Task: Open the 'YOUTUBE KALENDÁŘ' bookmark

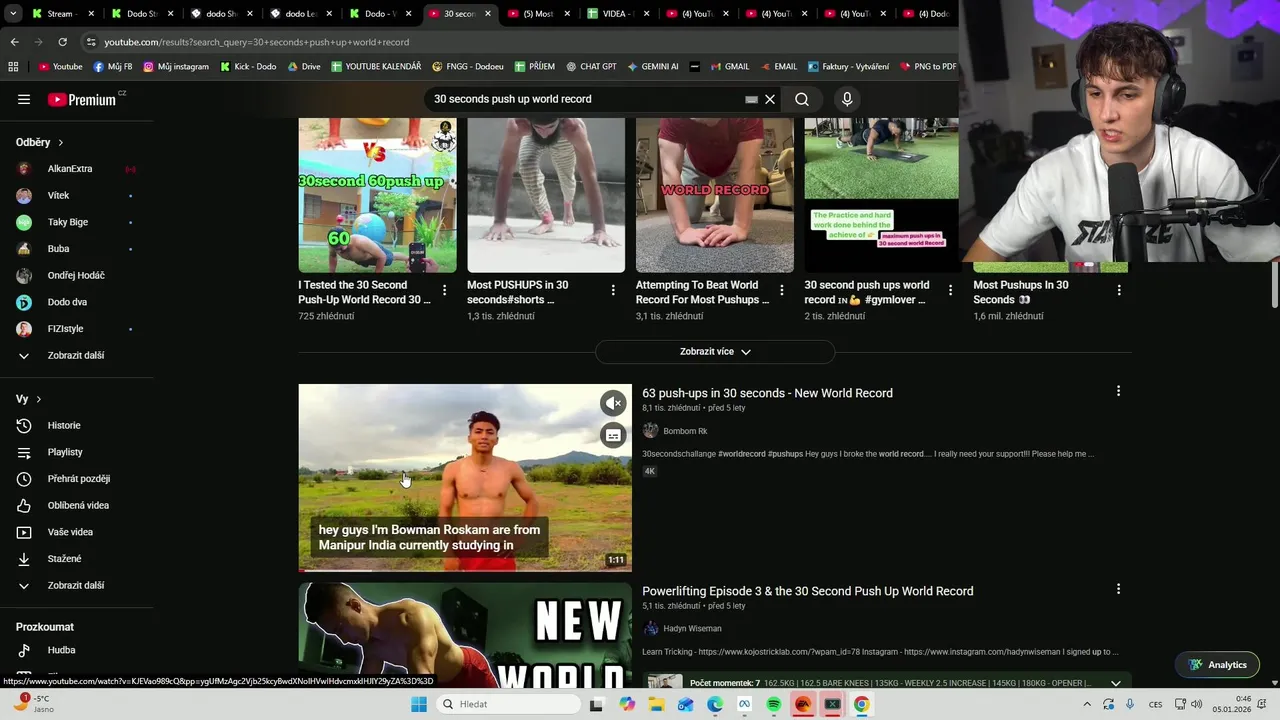Action: click(376, 67)
